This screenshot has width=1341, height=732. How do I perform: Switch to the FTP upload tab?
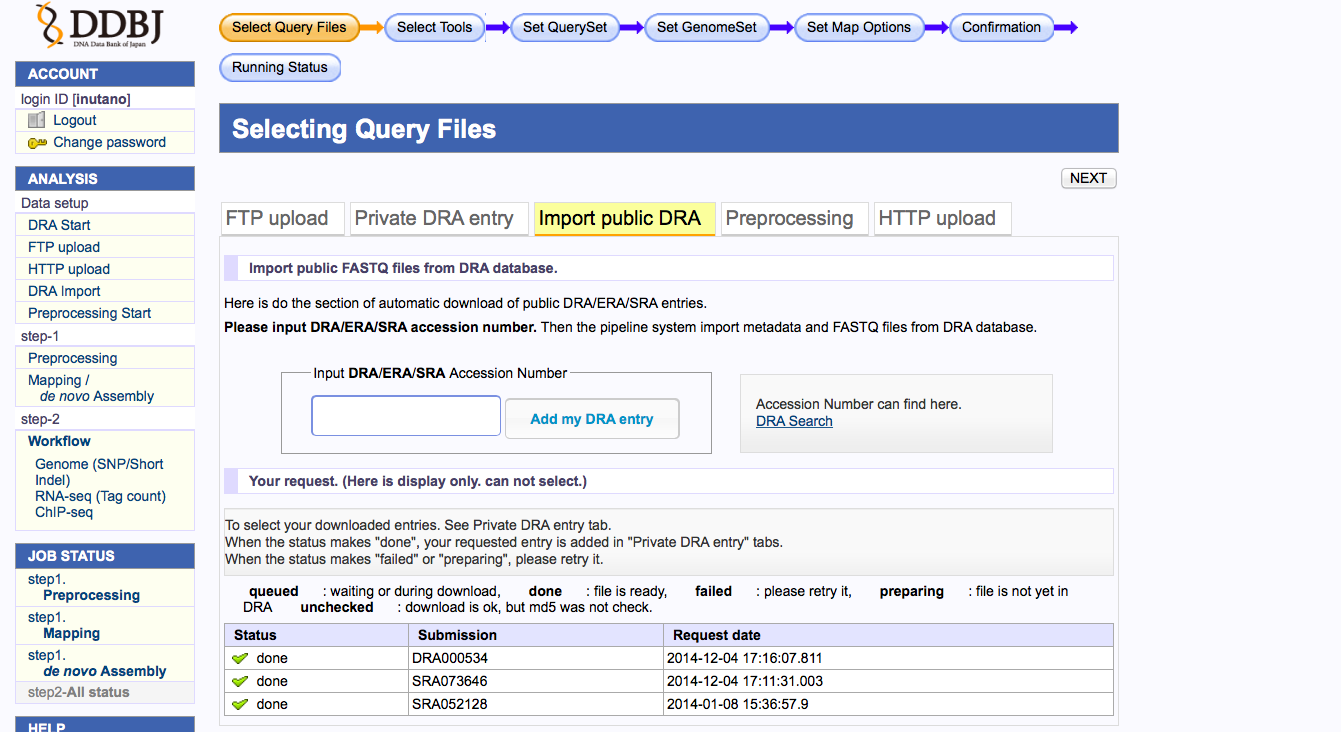[278, 218]
